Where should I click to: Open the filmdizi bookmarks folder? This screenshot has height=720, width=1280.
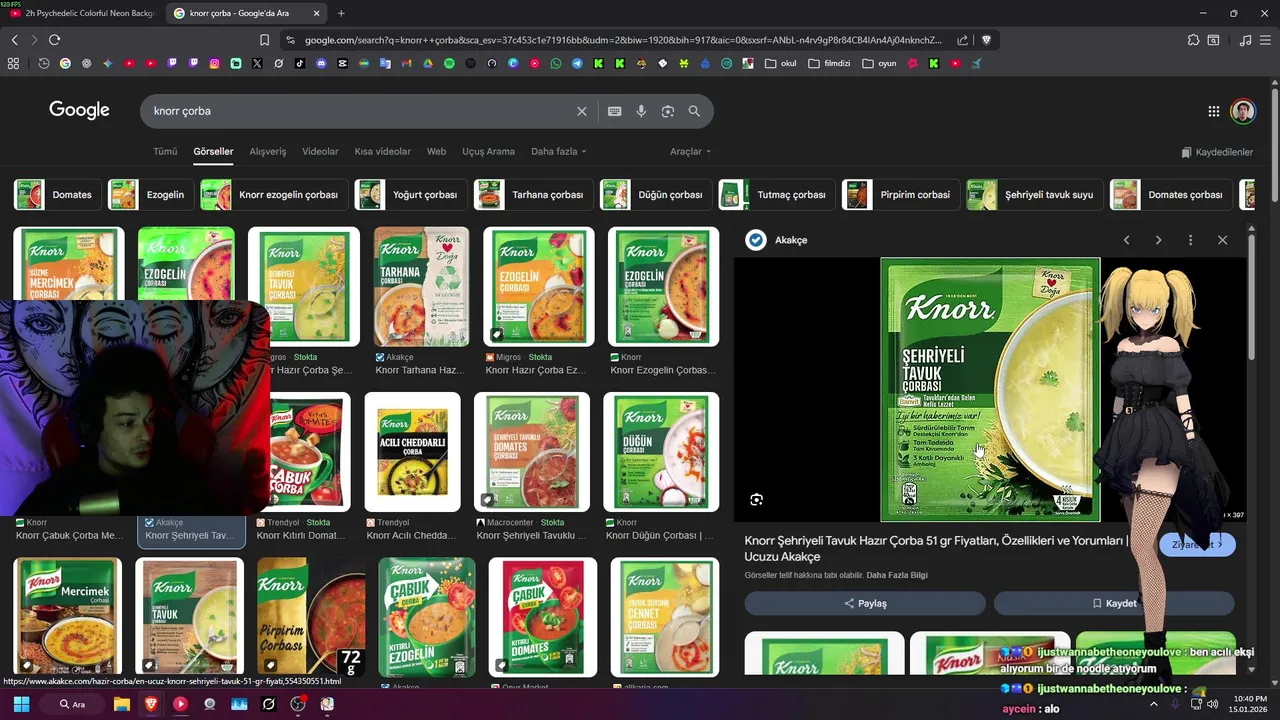(829, 63)
